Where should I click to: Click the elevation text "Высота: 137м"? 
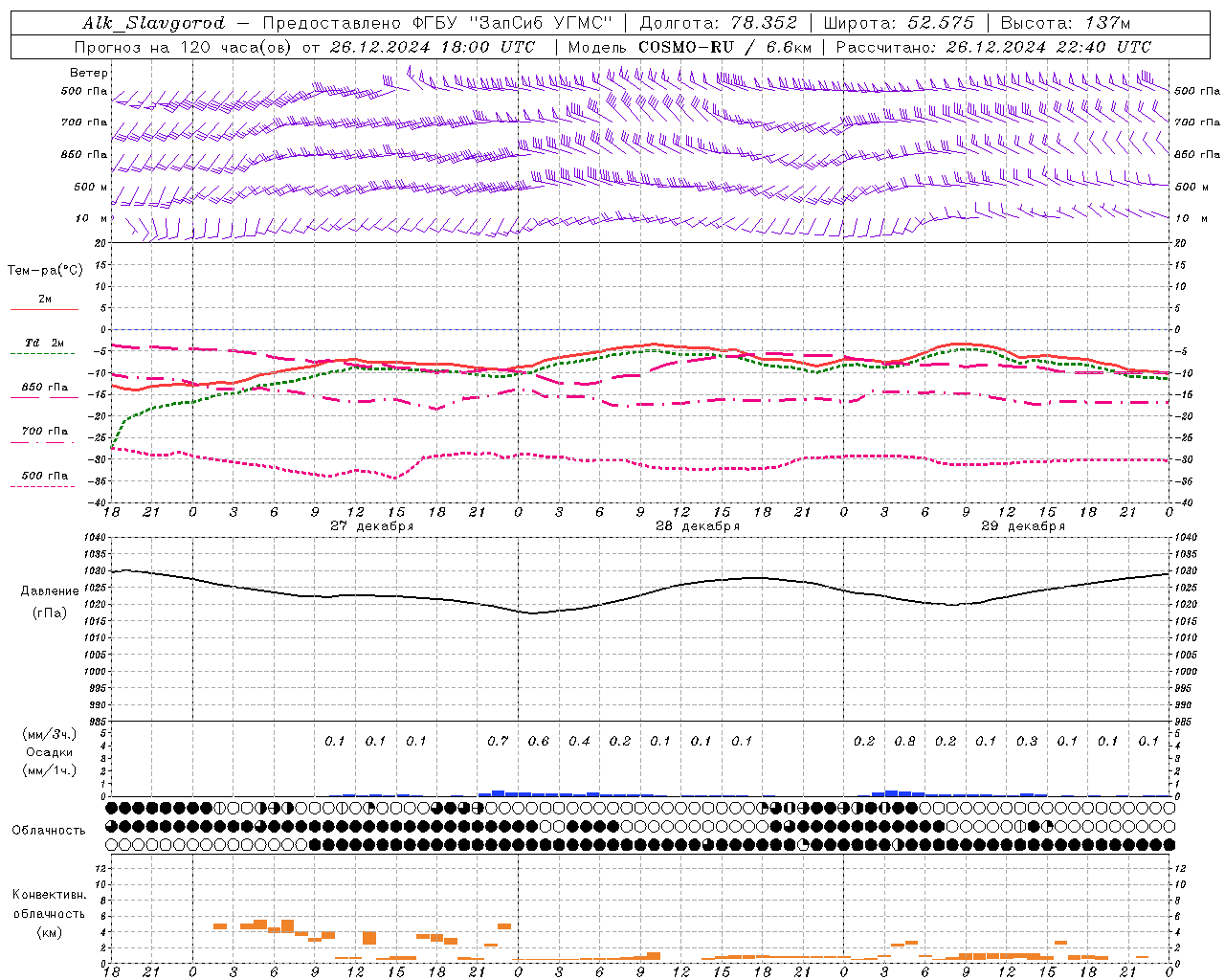tap(1065, 23)
